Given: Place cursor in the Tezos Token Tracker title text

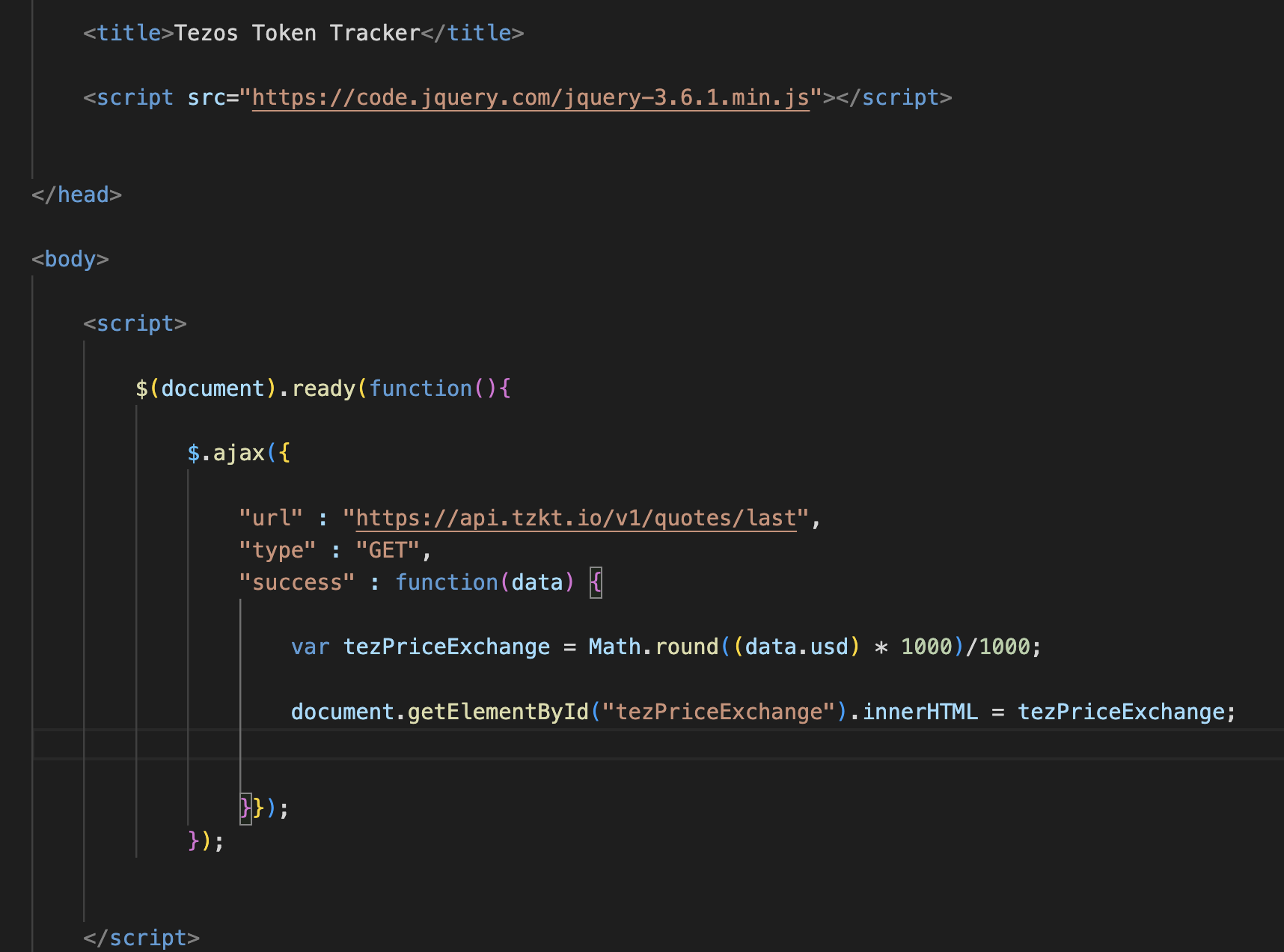Looking at the screenshot, I should point(297,34).
